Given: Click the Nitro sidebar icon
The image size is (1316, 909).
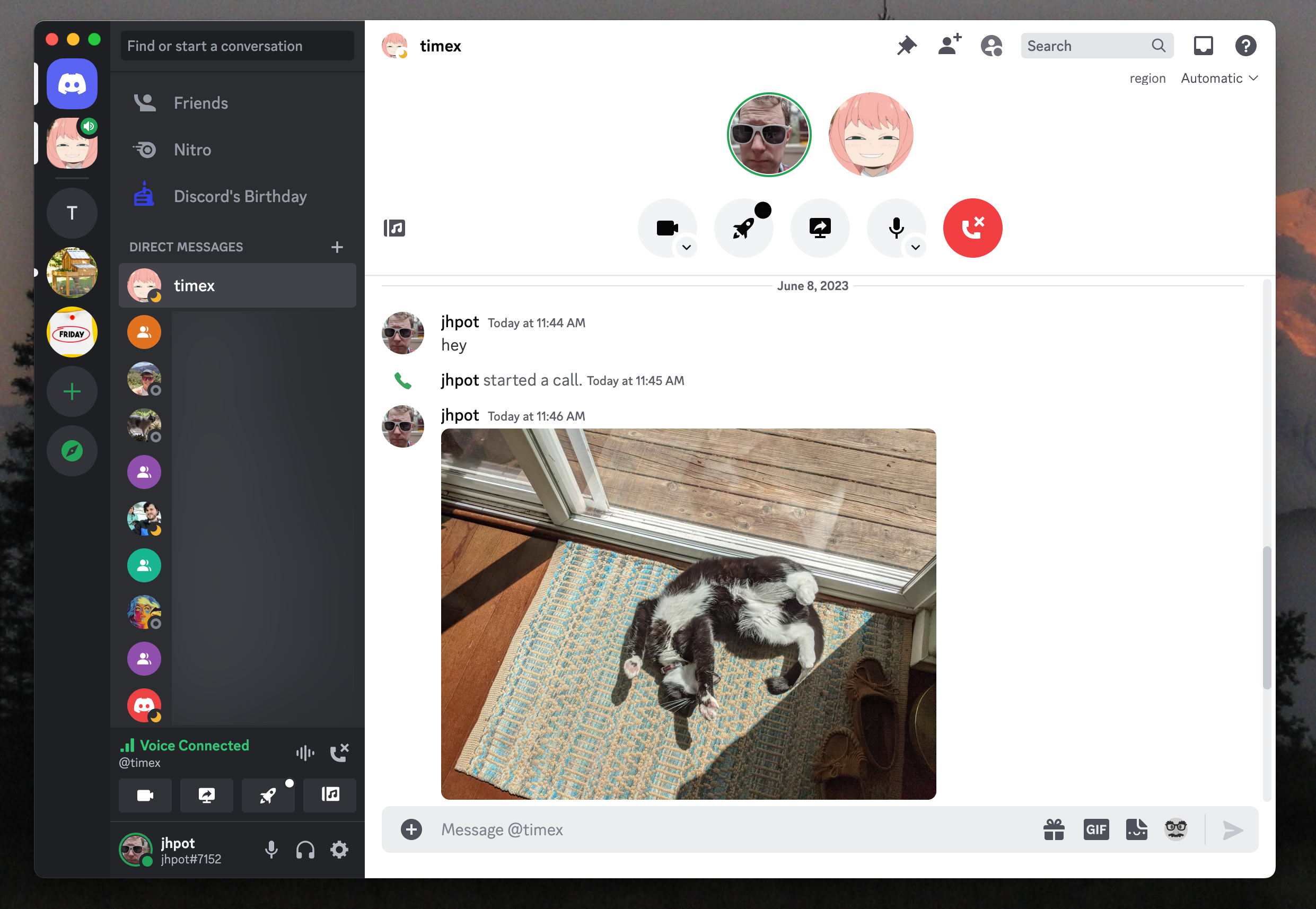Looking at the screenshot, I should (143, 150).
